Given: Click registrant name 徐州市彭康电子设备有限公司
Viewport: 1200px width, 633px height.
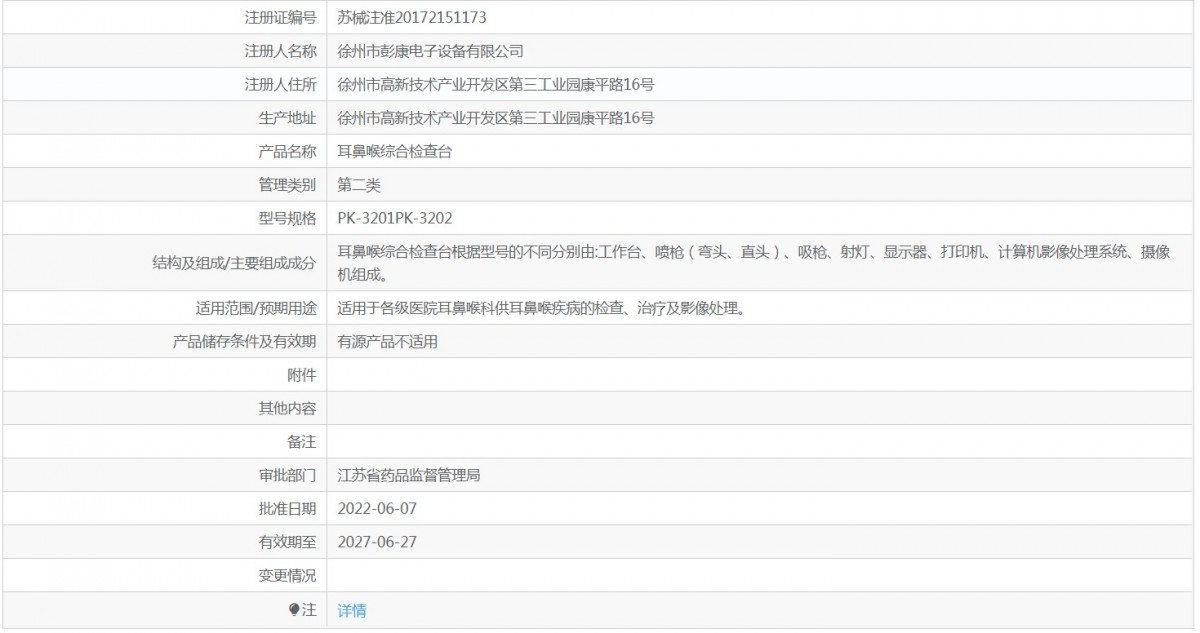Looking at the screenshot, I should pos(431,51).
